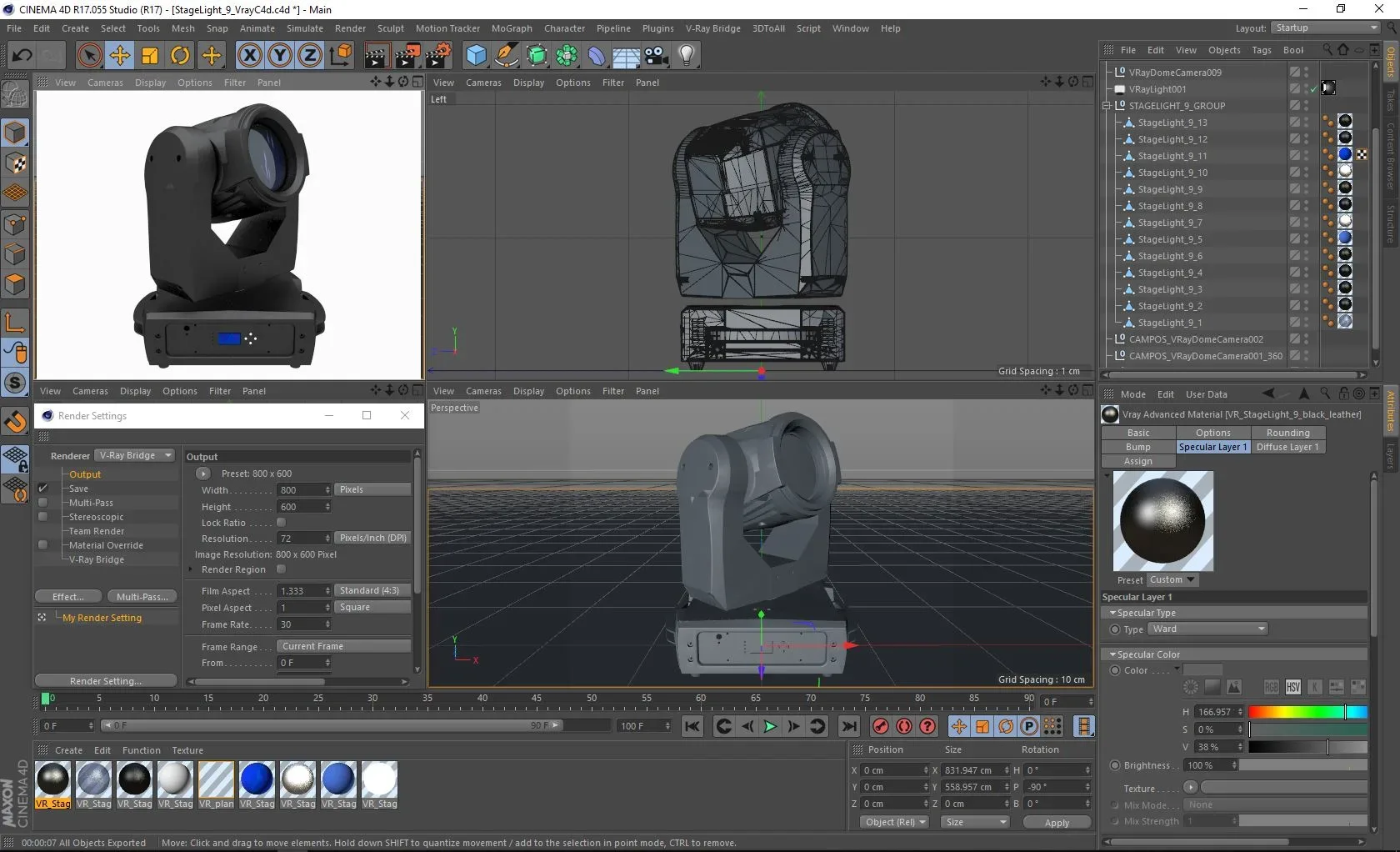Toggle the Specular Type radio dot

(x=1115, y=629)
